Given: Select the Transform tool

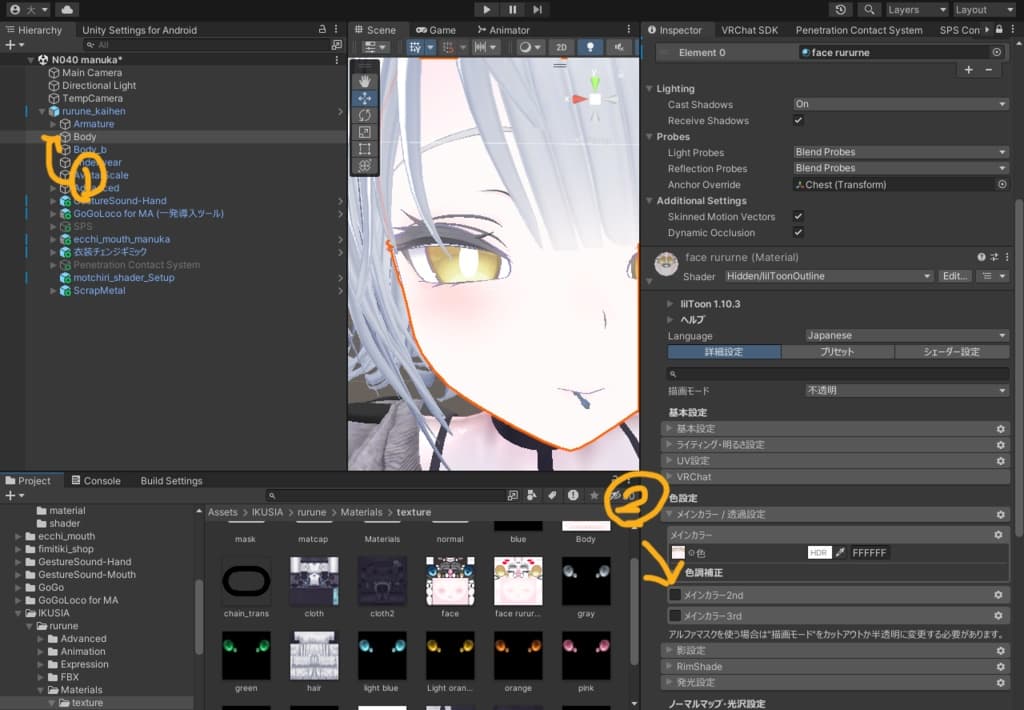Looking at the screenshot, I should [364, 166].
